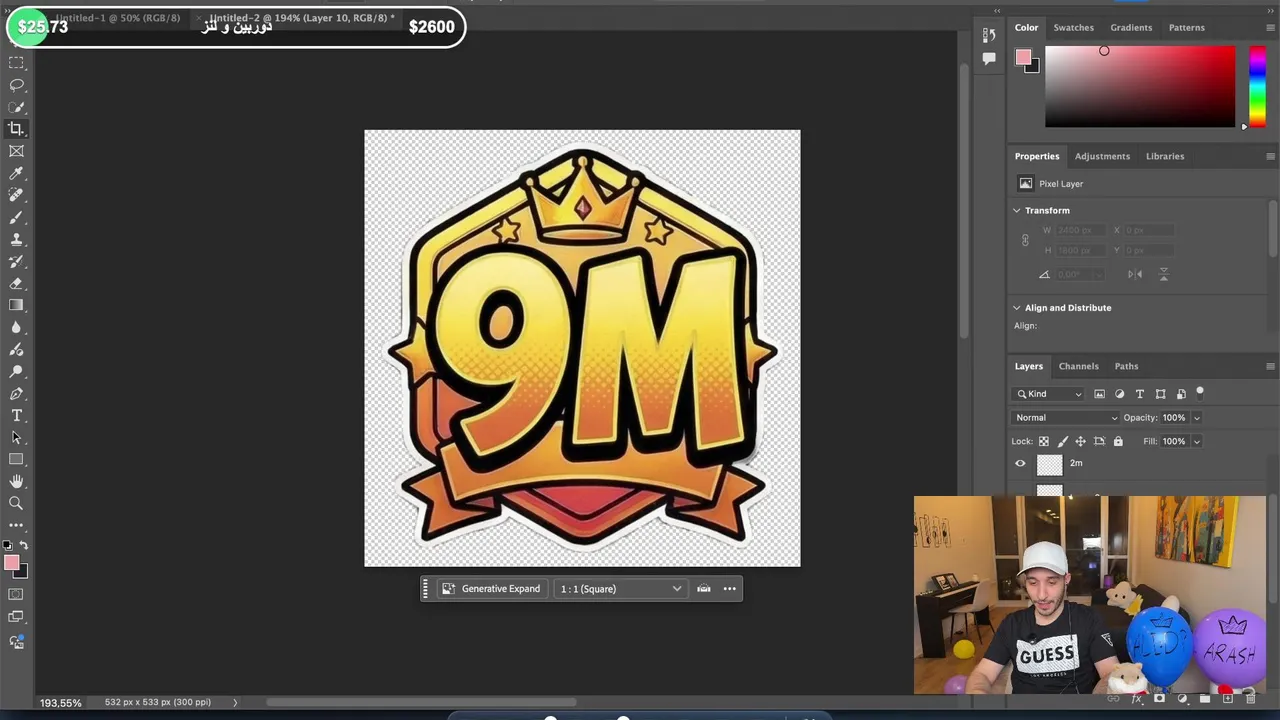
Task: Filter layers by pixel layers
Action: coord(1099,394)
